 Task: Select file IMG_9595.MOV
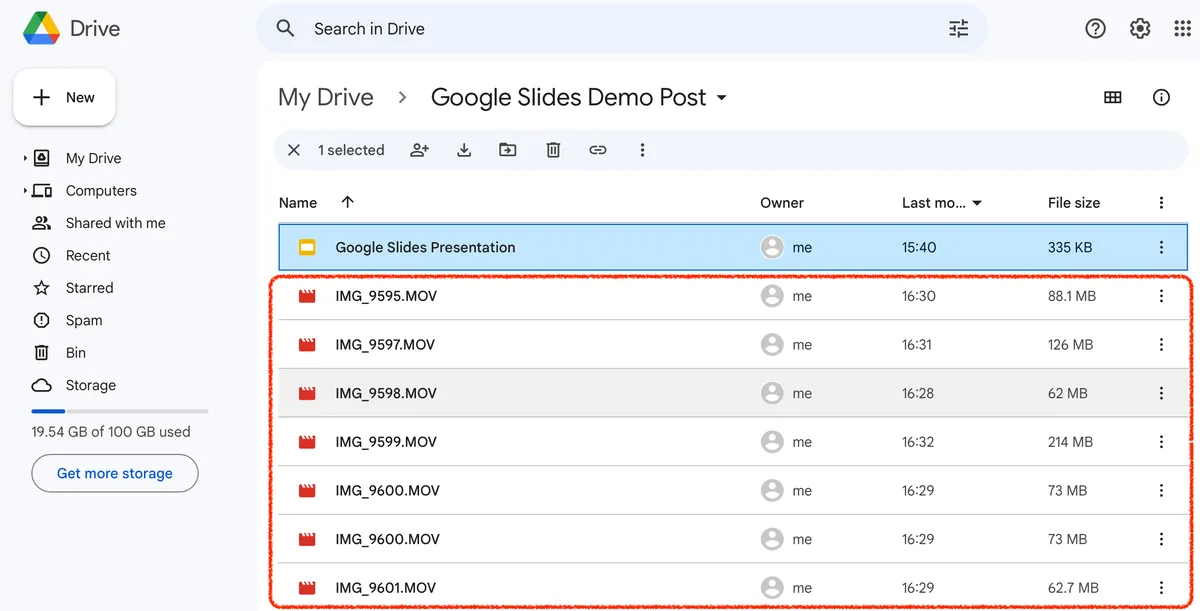(x=386, y=296)
